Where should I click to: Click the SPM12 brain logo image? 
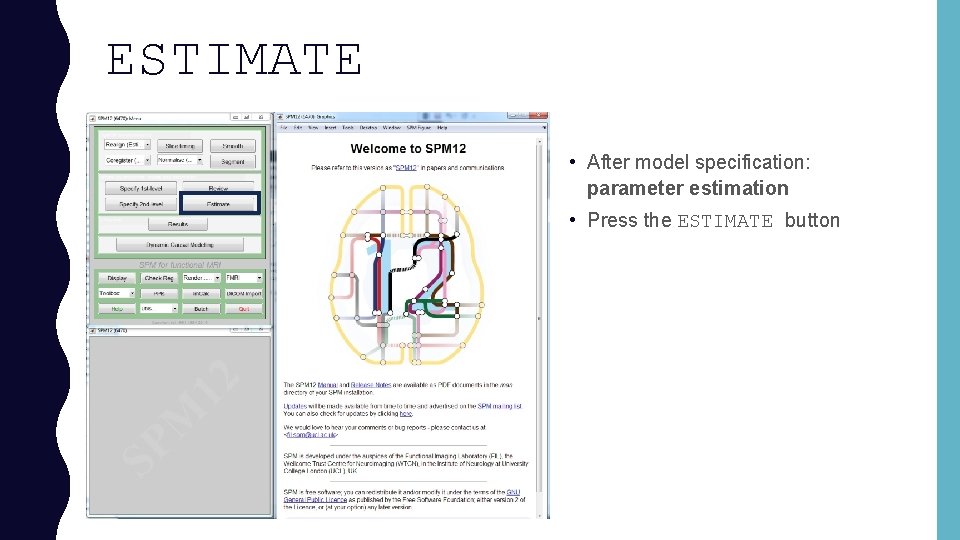(407, 274)
